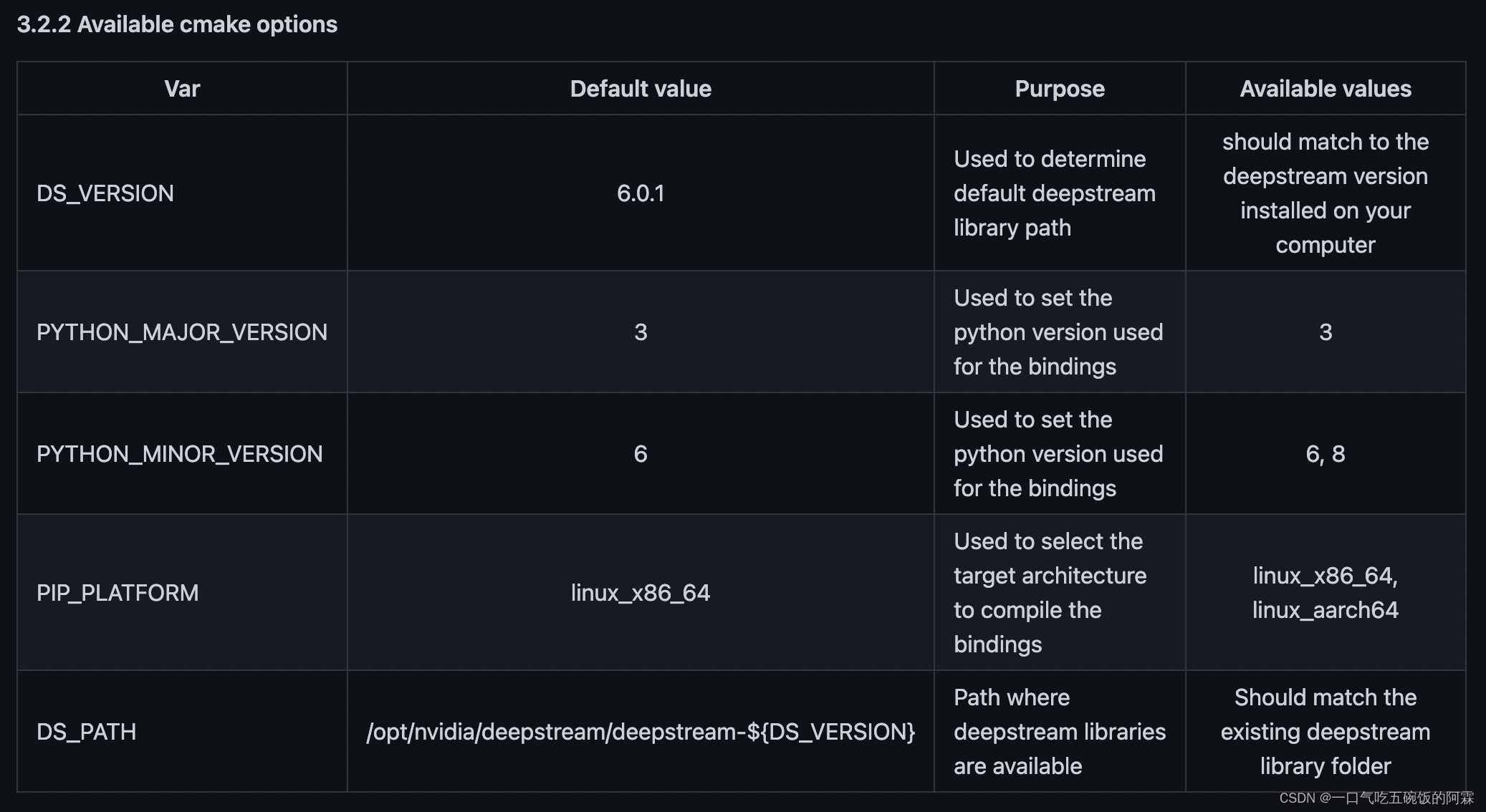Click the /opt/nvidia/deepstream default path text
This screenshot has height=812, width=1486.
click(x=641, y=732)
